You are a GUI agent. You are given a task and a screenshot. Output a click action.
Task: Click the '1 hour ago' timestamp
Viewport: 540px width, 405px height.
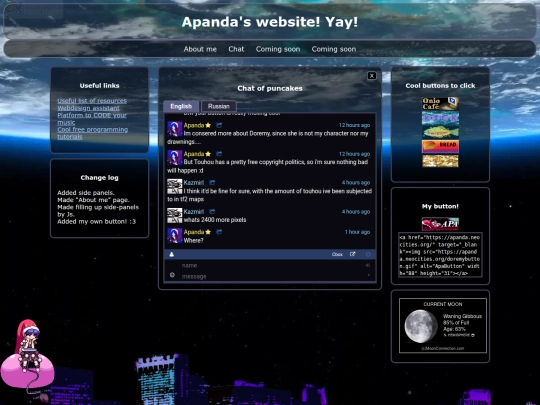(x=357, y=232)
